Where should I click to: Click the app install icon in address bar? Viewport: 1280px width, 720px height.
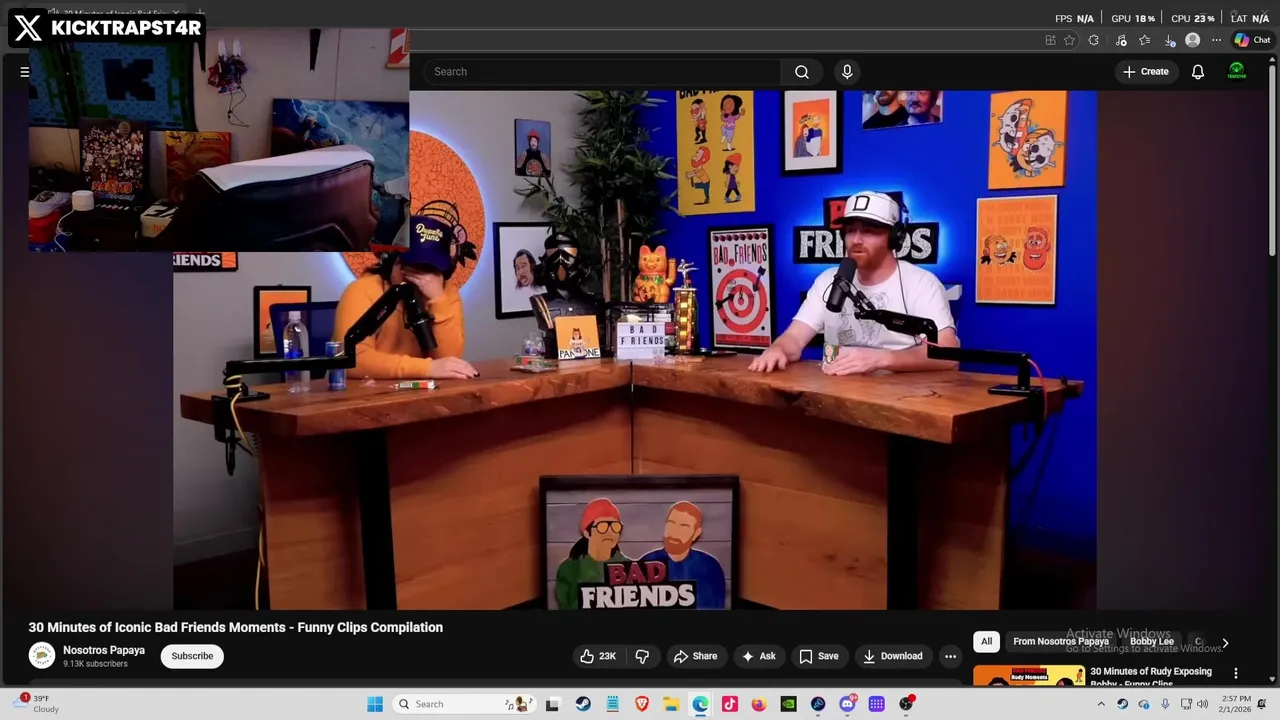click(x=1050, y=40)
